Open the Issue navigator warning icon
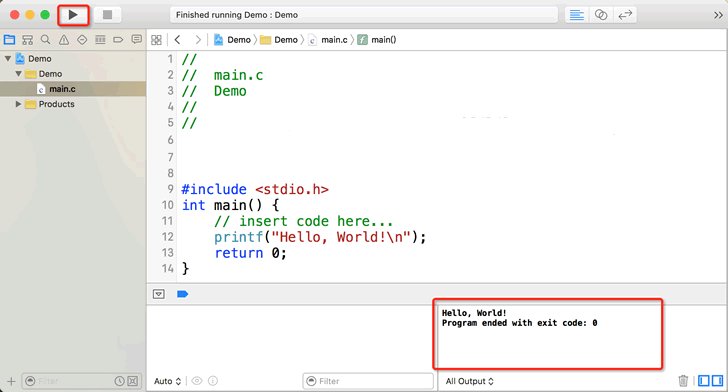The height and width of the screenshot is (392, 728). pyautogui.click(x=64, y=40)
